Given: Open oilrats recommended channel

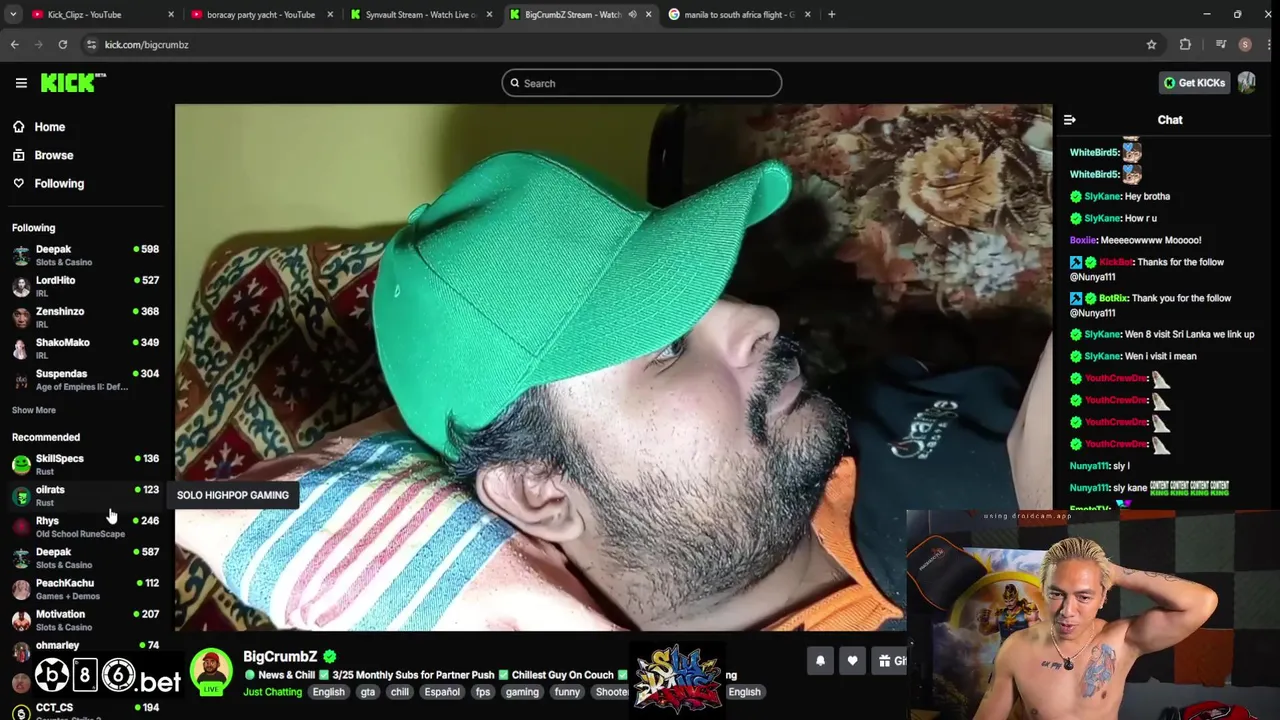Looking at the screenshot, I should (85, 495).
